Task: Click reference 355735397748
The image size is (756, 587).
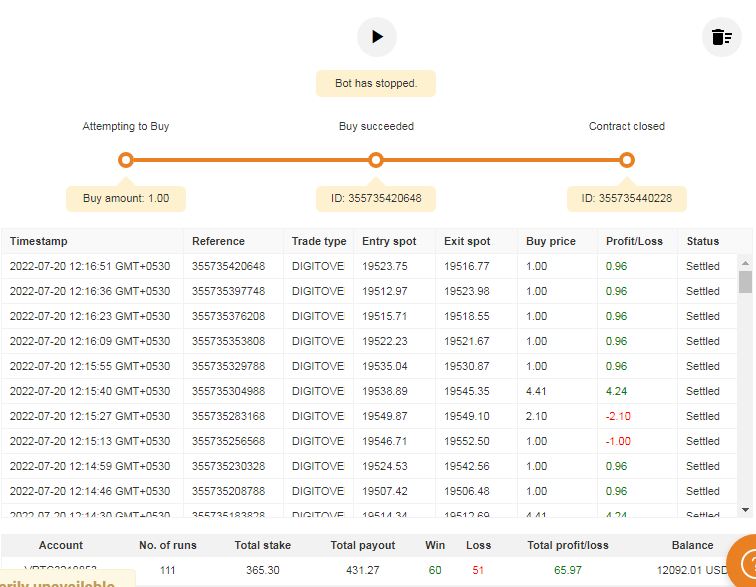Action: coord(229,291)
